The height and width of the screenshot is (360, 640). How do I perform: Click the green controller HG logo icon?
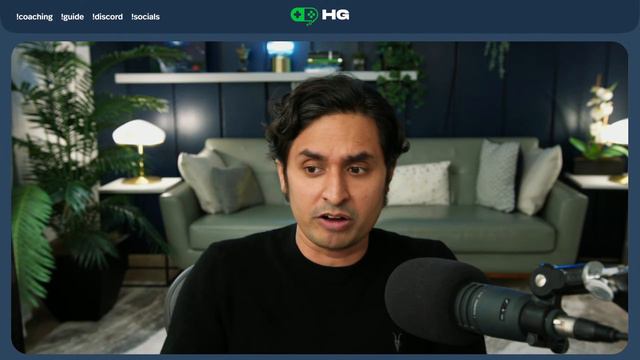pyautogui.click(x=304, y=16)
